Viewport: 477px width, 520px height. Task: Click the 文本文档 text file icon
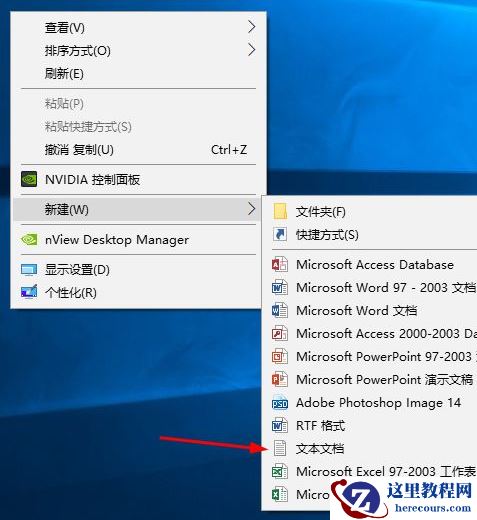[x=280, y=448]
